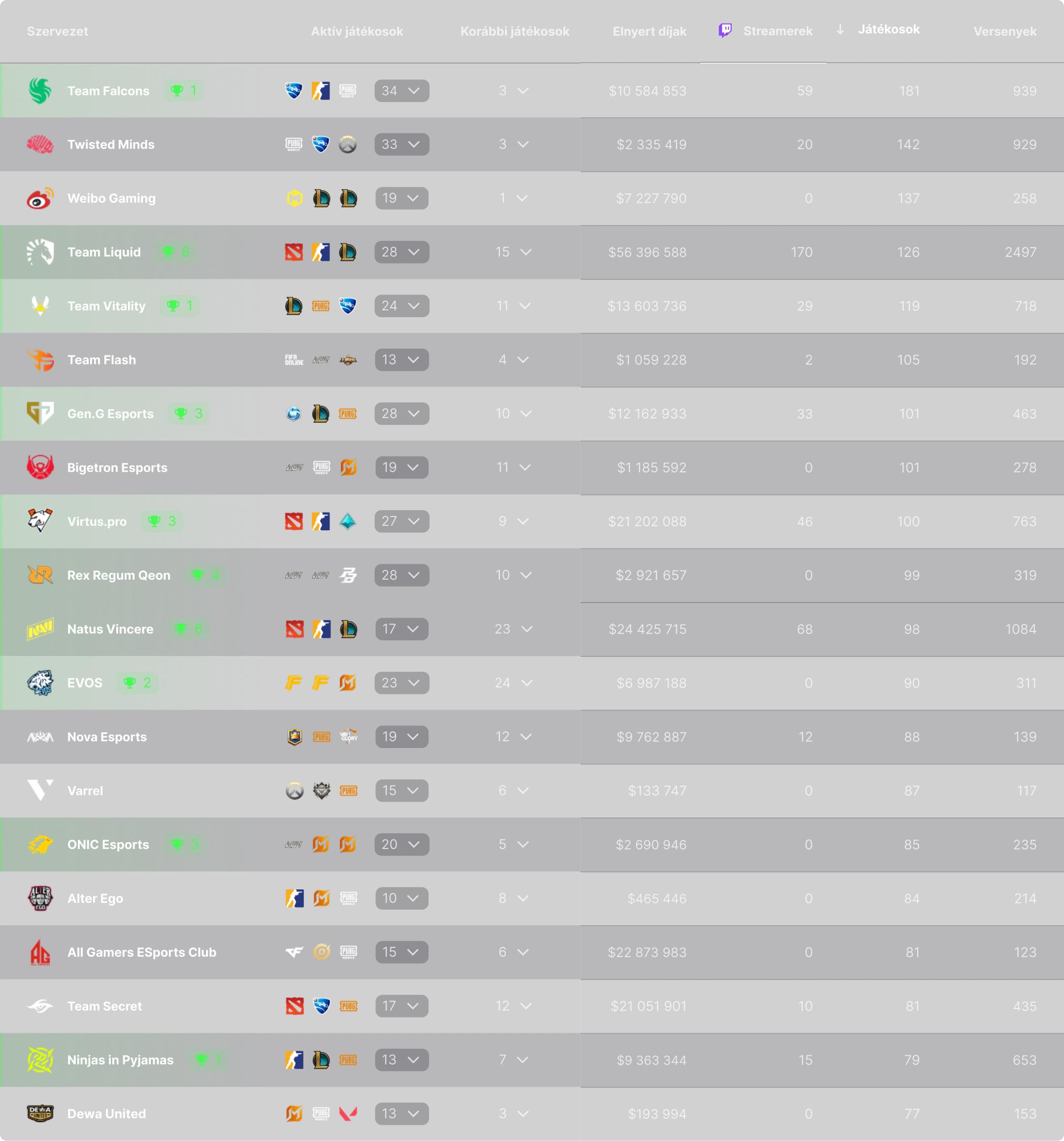The image size is (1064, 1141).
Task: Open the Team Vitality organization link
Action: pos(106,306)
